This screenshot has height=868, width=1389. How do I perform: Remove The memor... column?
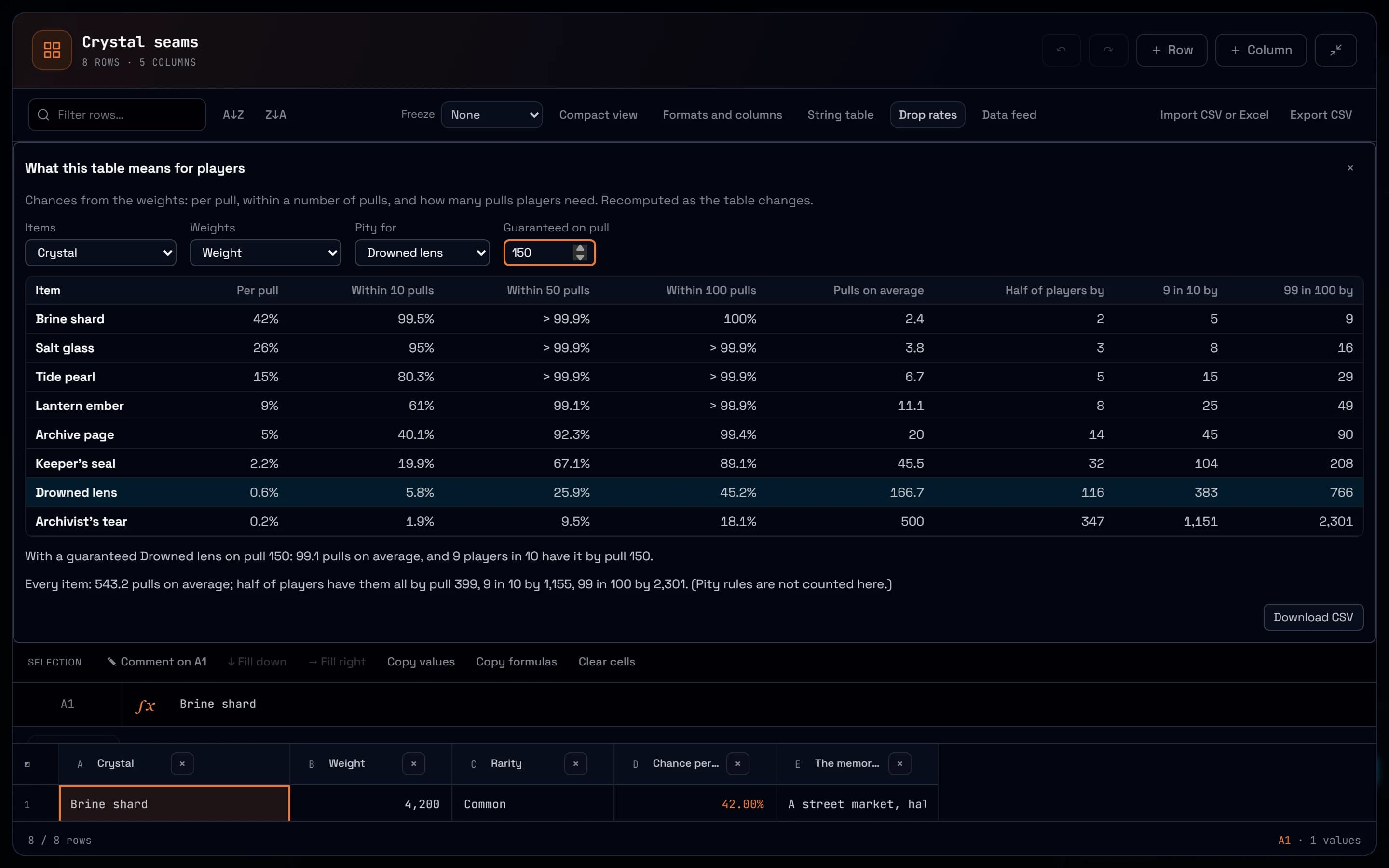(x=899, y=763)
